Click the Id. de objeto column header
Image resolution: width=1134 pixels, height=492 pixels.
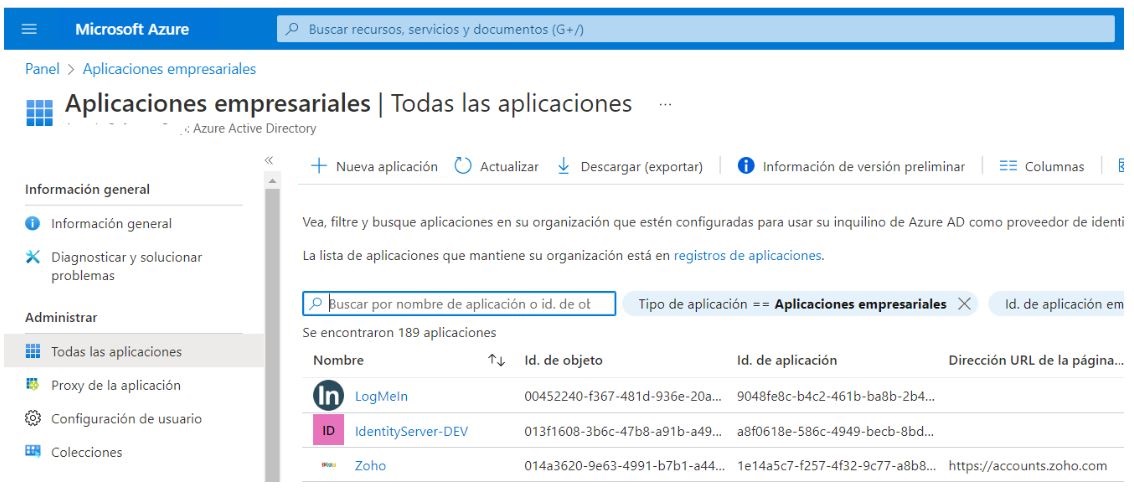click(x=563, y=360)
